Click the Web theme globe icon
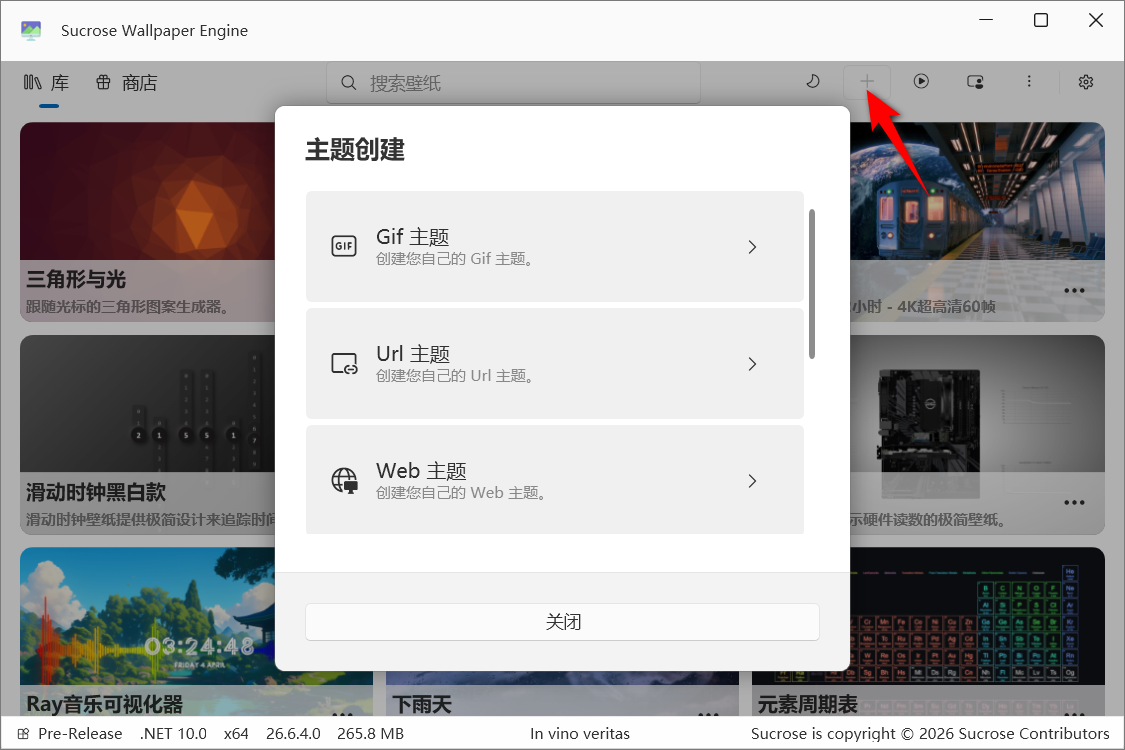 tap(344, 481)
